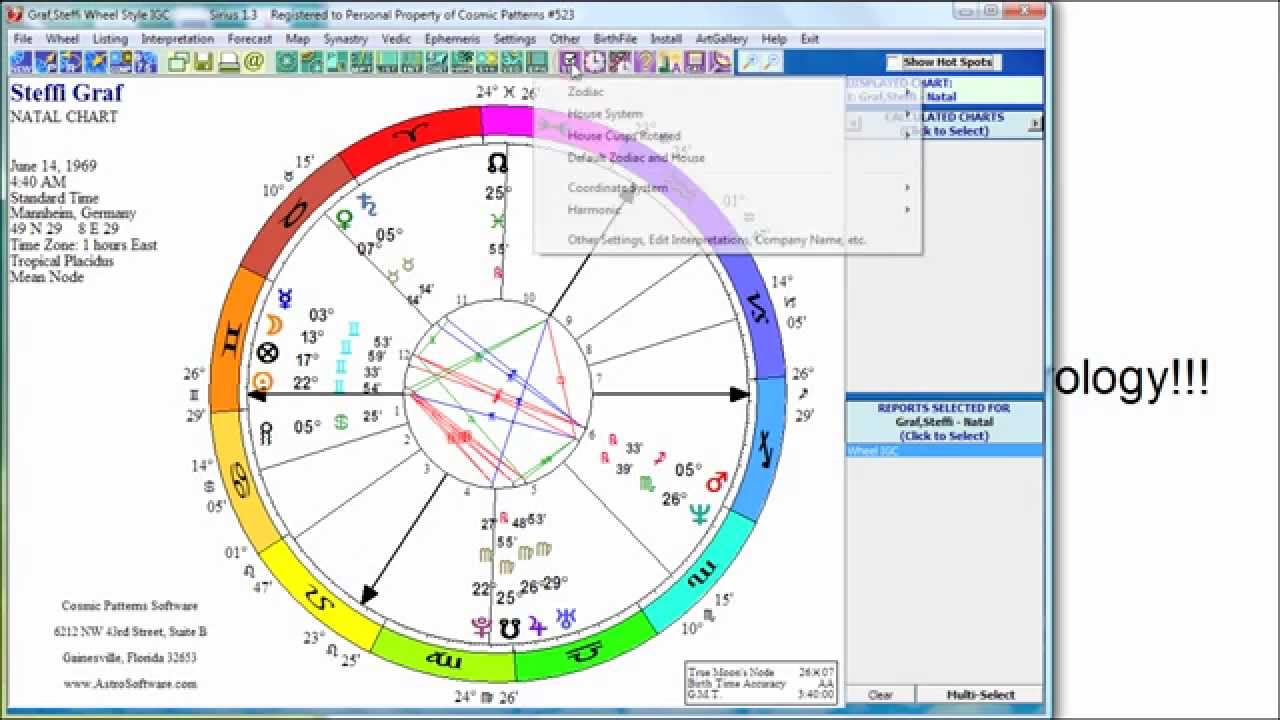Open the Forecast menu
This screenshot has height=720, width=1280.
coord(250,39)
